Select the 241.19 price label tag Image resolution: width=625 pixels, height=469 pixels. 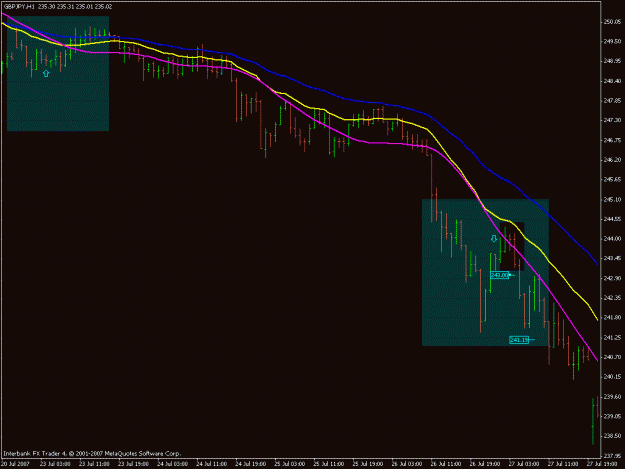point(519,340)
